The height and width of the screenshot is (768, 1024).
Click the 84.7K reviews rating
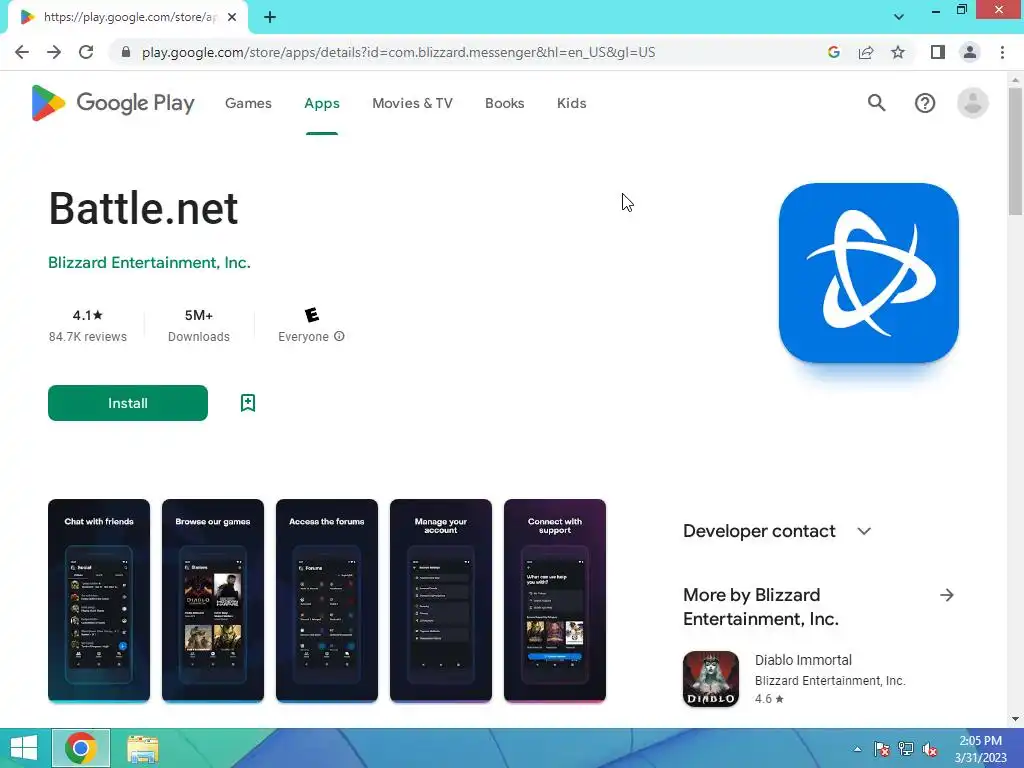click(x=88, y=325)
